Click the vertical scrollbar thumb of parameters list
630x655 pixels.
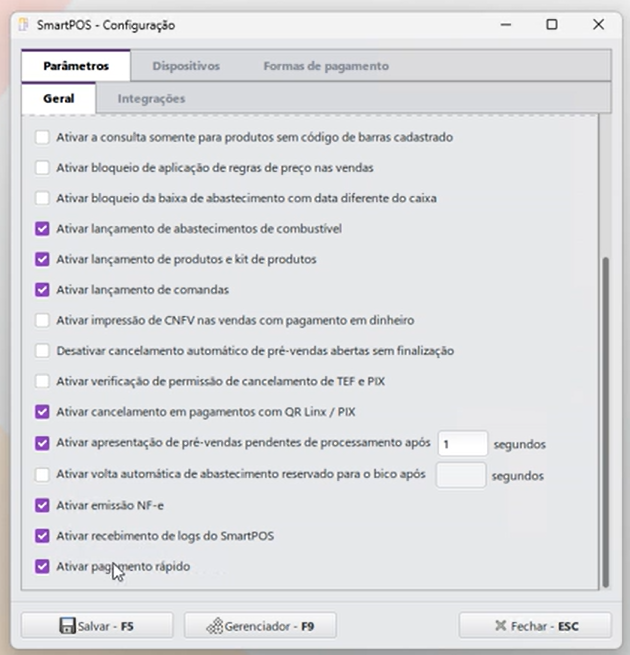[605, 422]
